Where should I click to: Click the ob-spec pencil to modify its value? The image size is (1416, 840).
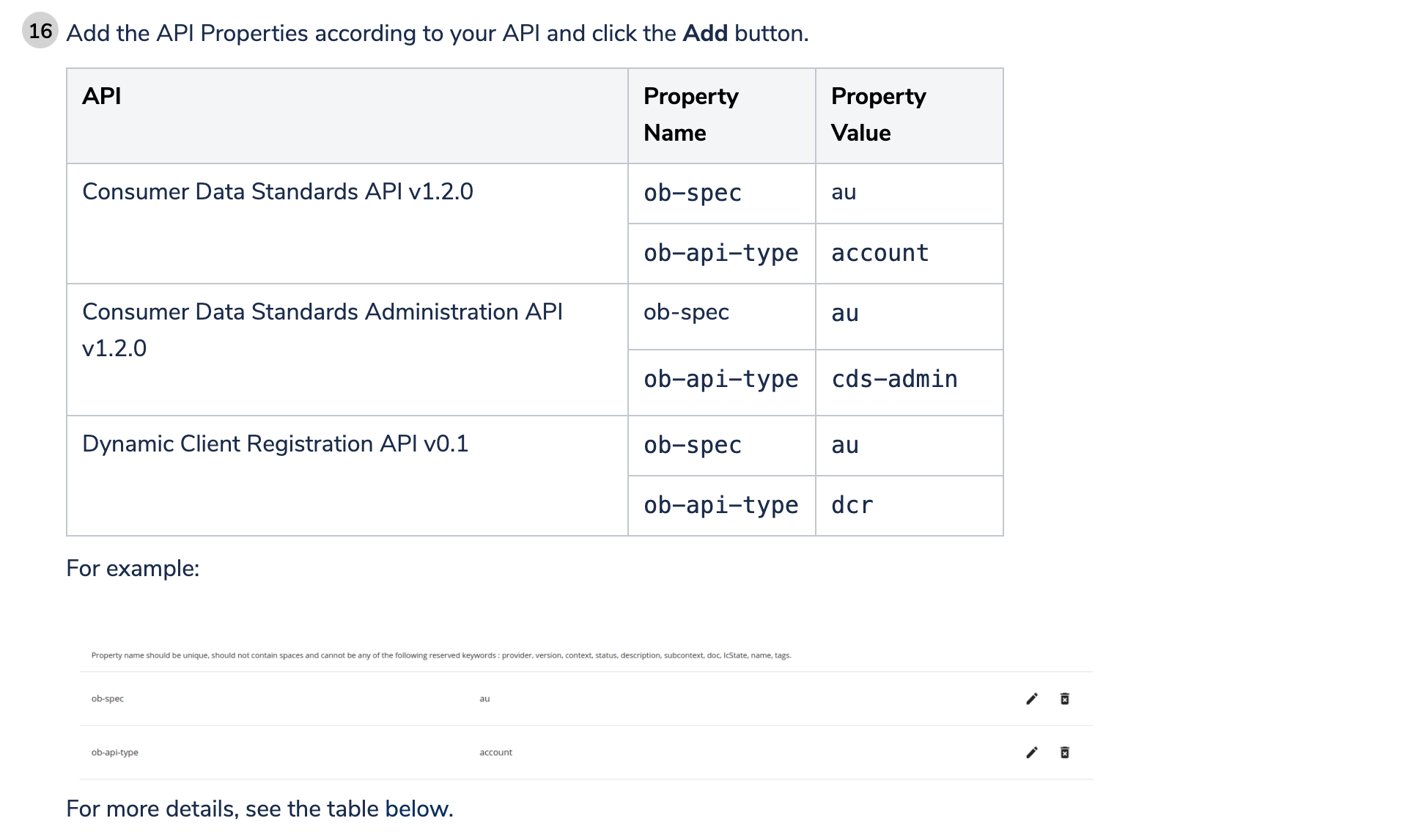(1032, 699)
